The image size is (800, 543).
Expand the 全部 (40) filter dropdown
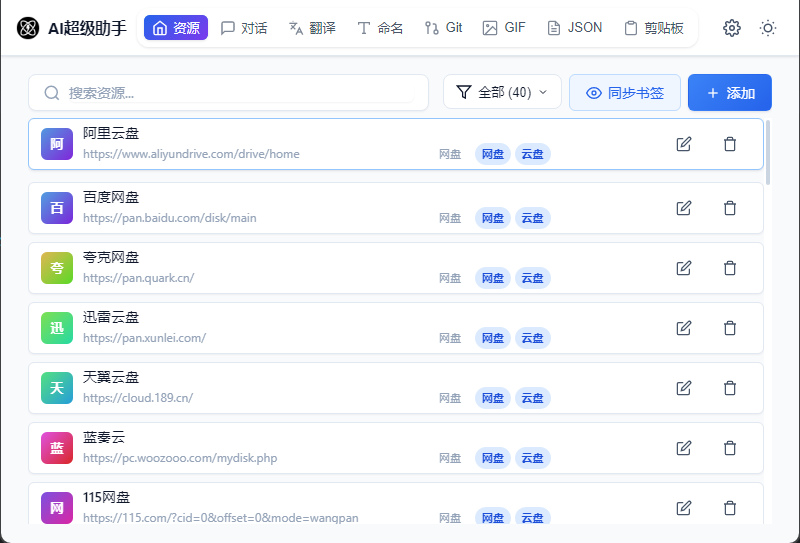click(502, 93)
